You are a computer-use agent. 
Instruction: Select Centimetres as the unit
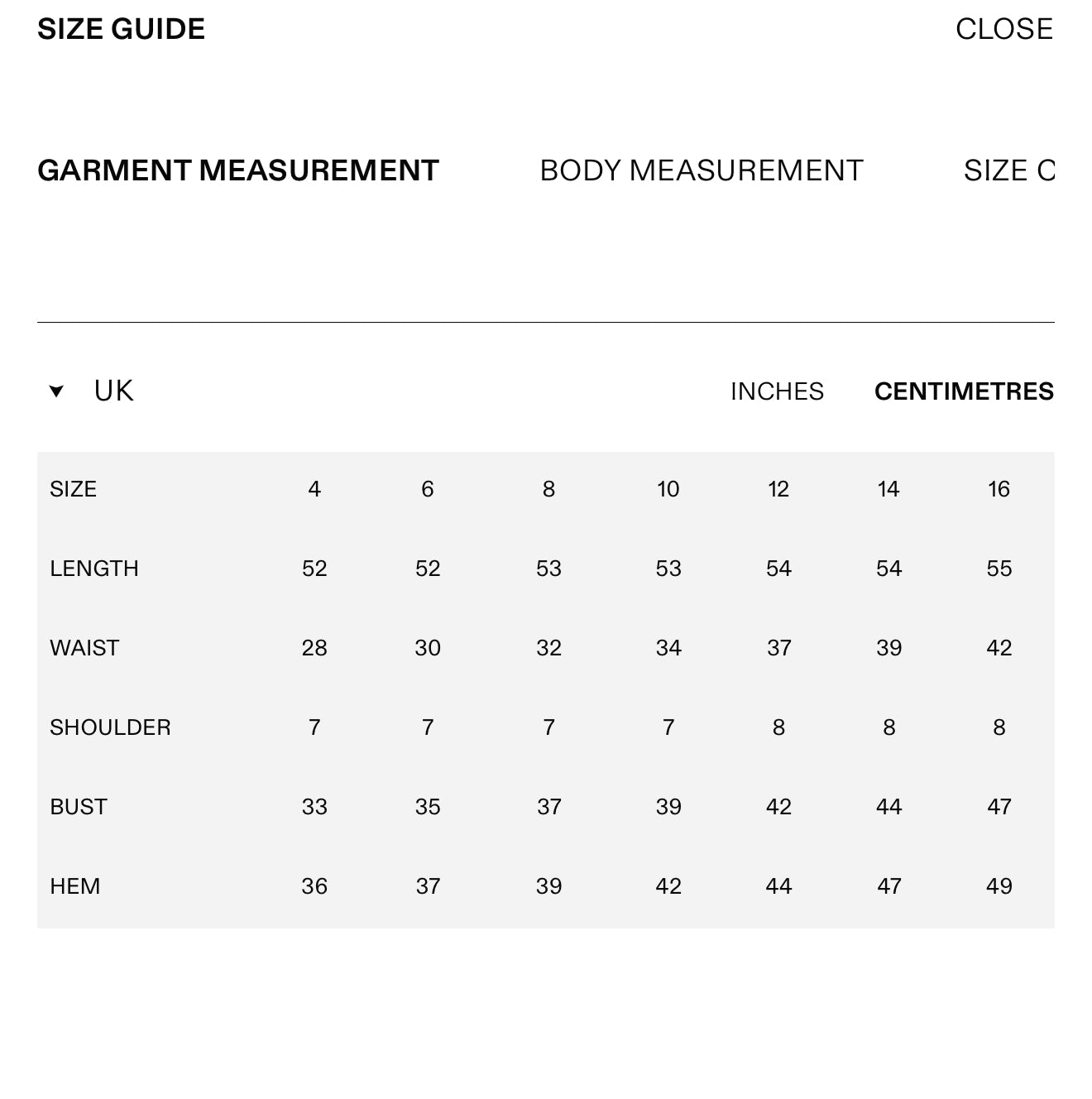(964, 391)
